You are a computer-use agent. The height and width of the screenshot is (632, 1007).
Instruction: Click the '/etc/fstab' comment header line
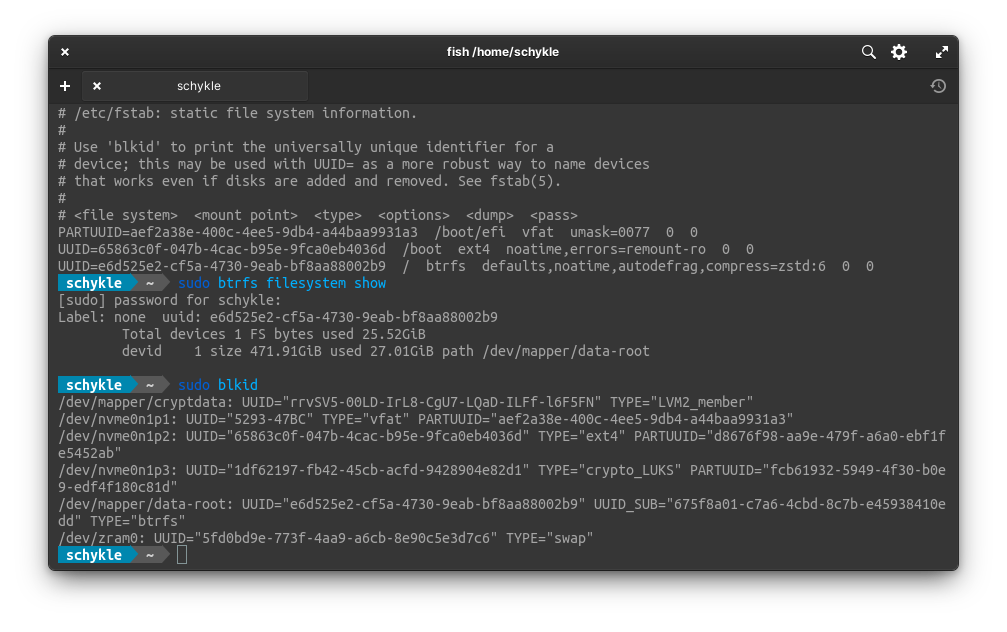pyautogui.click(x=238, y=113)
